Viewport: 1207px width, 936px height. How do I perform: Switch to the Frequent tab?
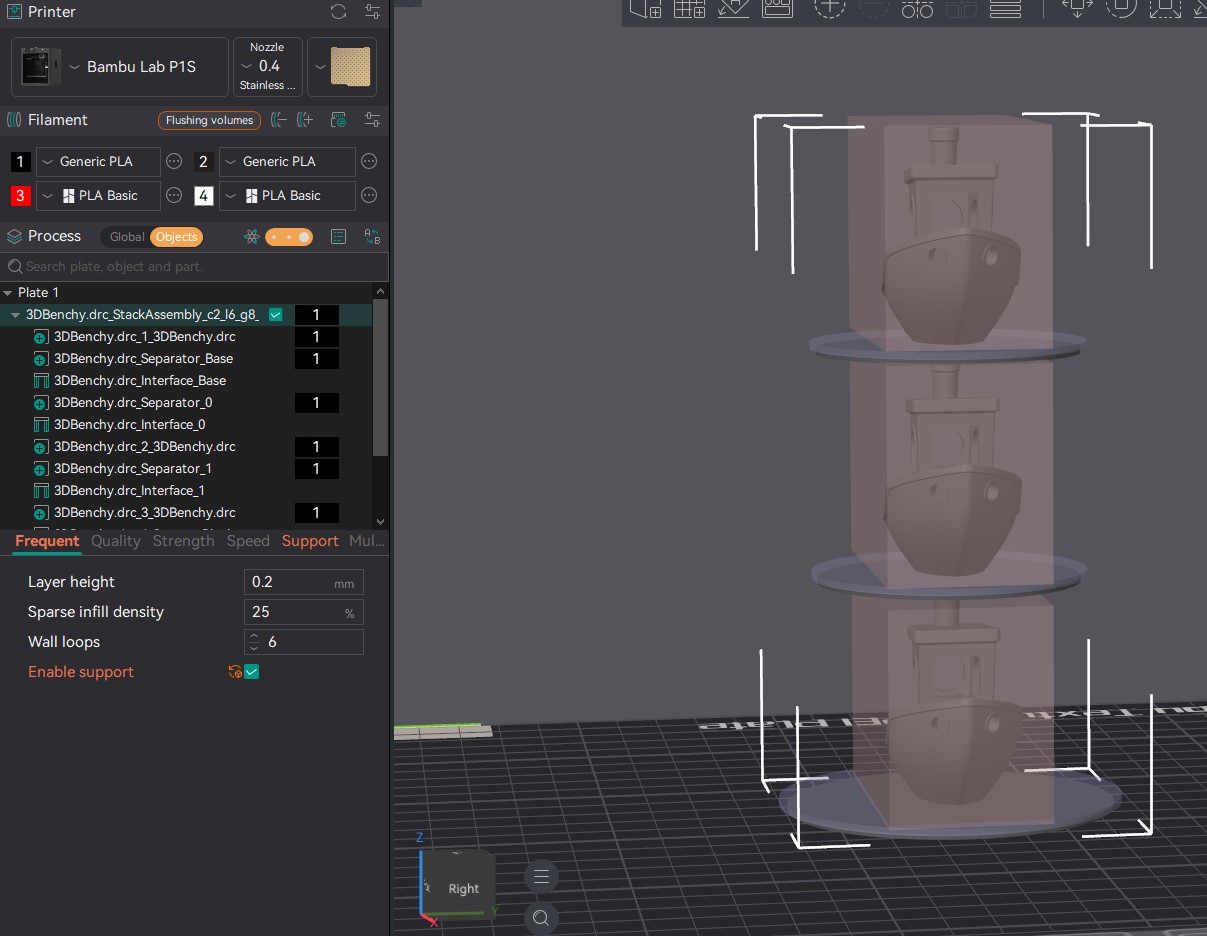[x=47, y=541]
